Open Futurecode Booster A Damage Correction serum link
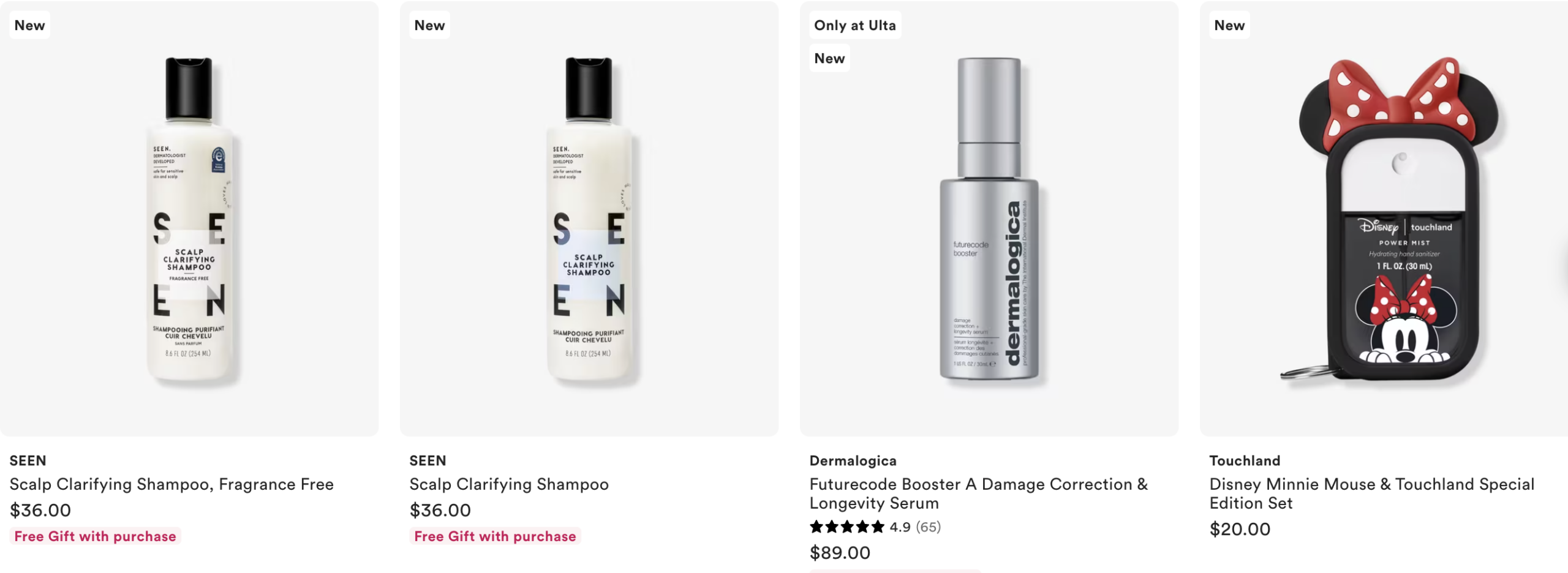1568x573 pixels. (979, 493)
